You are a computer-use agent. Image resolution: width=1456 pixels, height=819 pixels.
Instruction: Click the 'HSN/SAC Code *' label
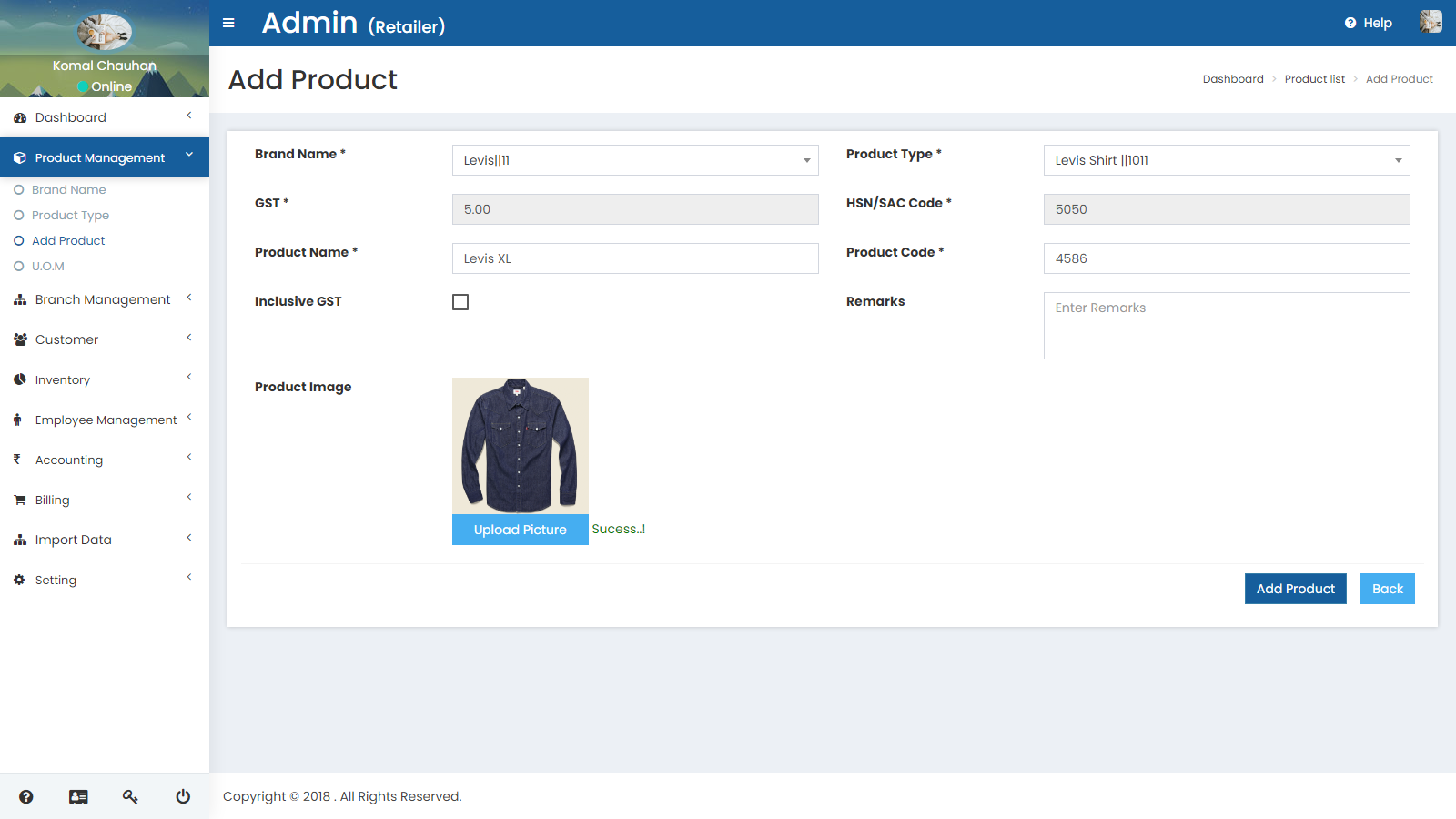point(899,203)
